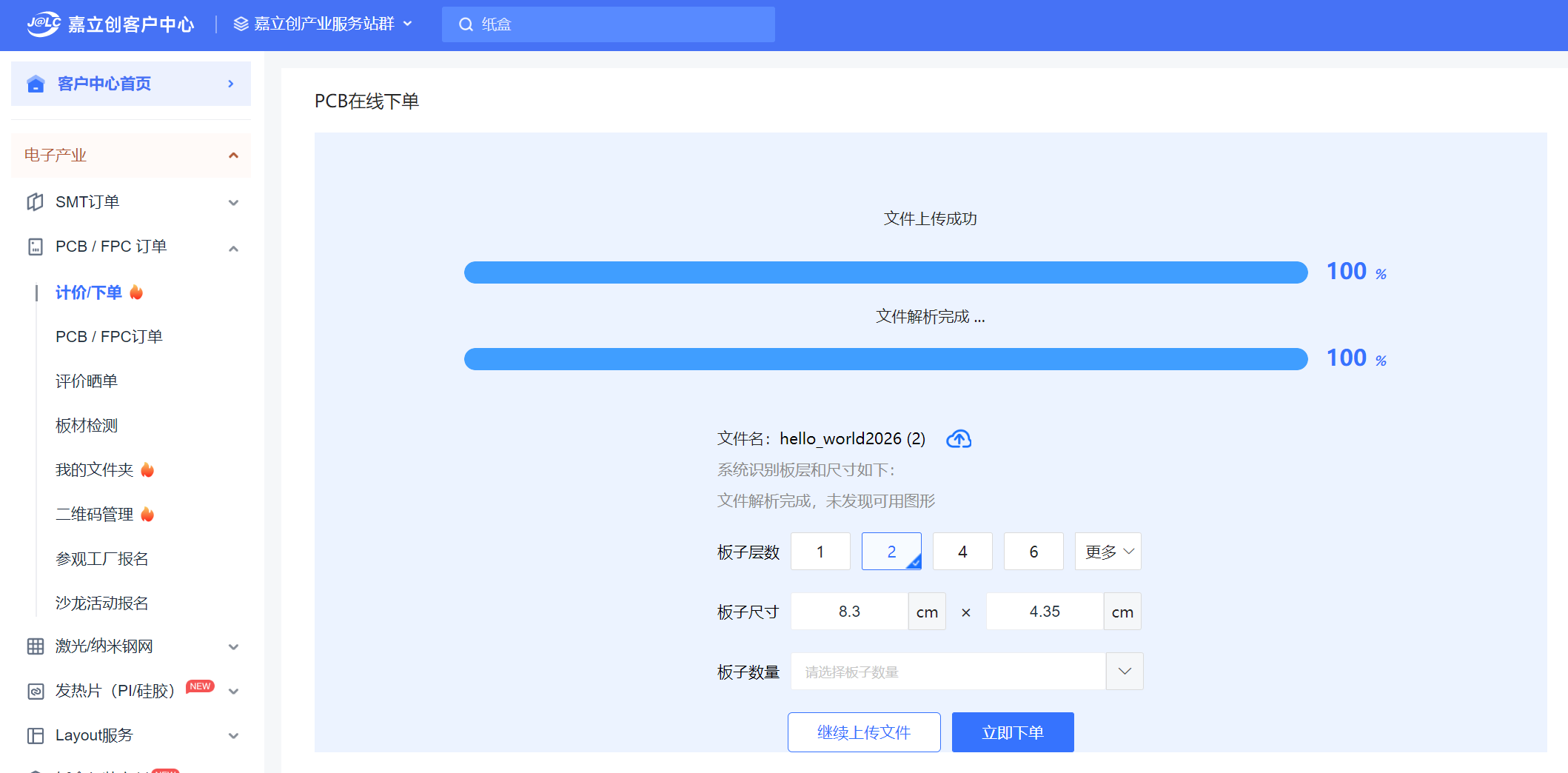Click the flame icon next to 二维码管理
This screenshot has height=773, width=1568.
coord(147,515)
